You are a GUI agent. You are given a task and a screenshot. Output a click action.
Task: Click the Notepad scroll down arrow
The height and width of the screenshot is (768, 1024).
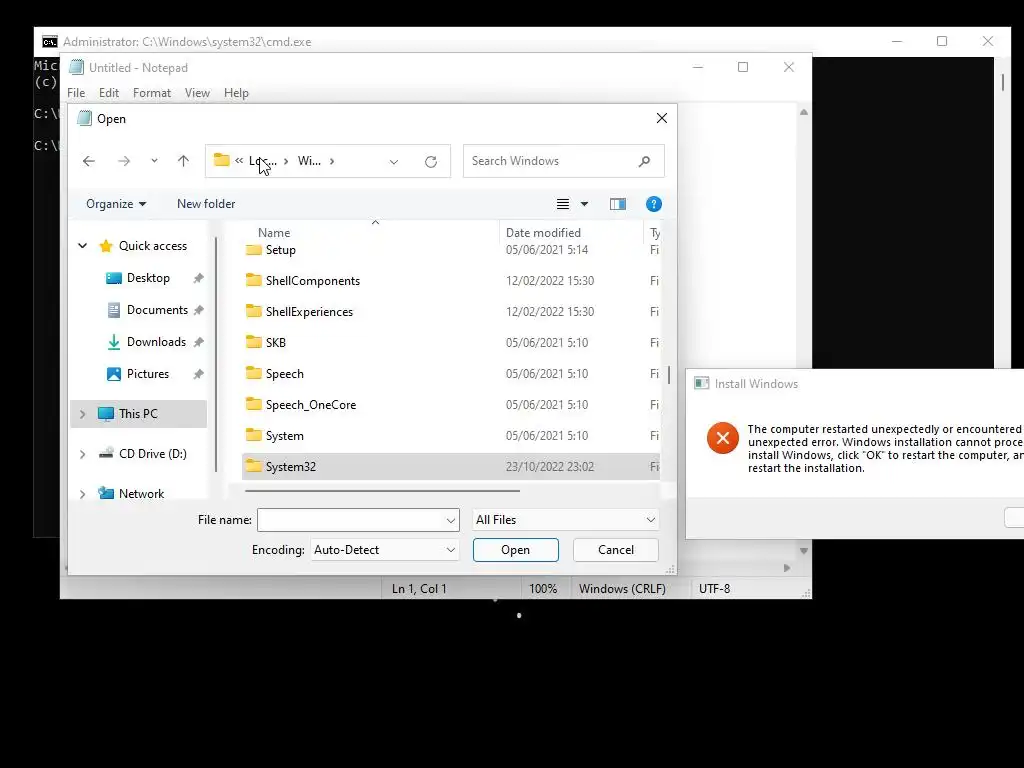(x=804, y=551)
